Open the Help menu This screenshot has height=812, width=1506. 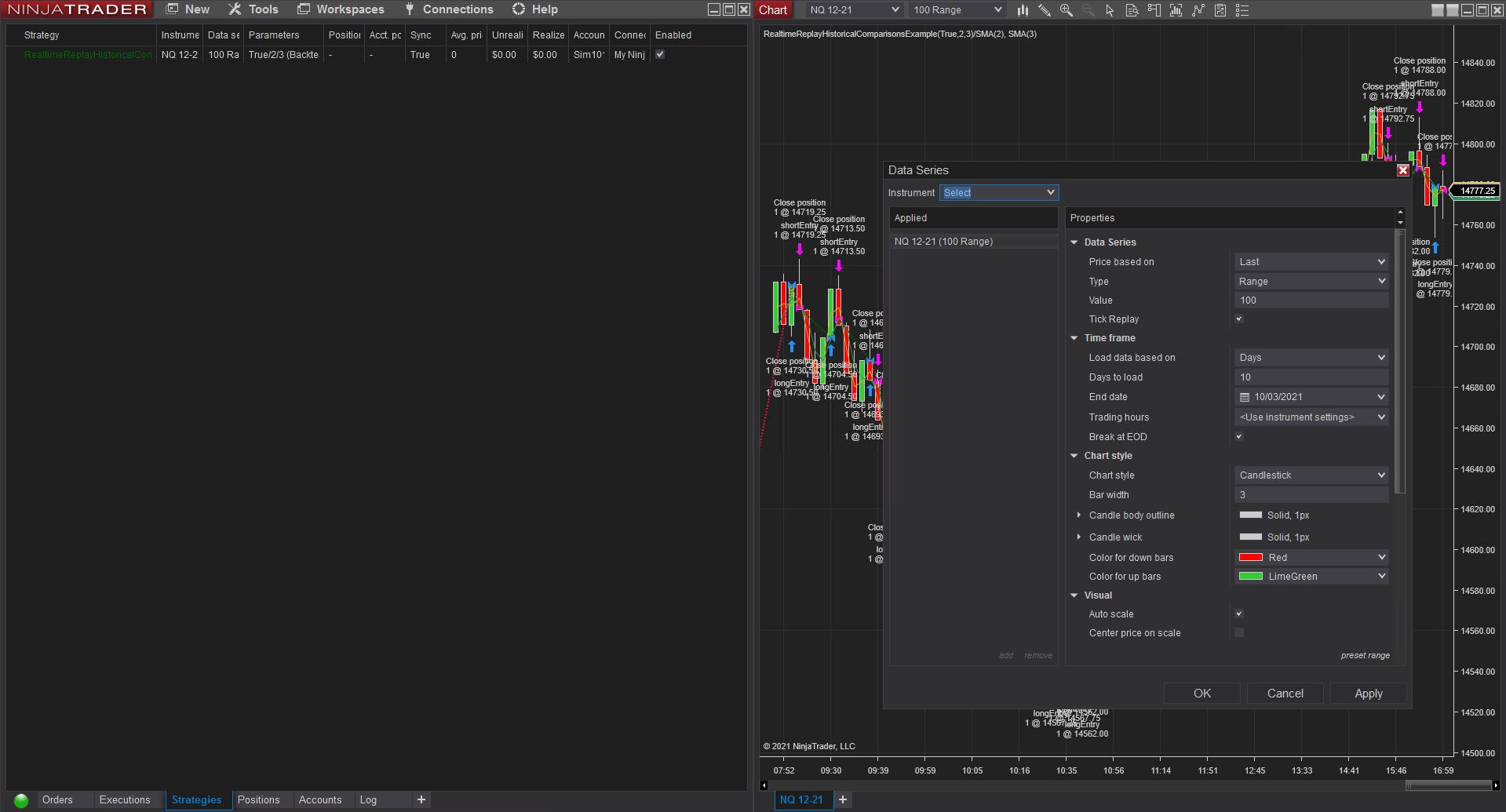[534, 9]
